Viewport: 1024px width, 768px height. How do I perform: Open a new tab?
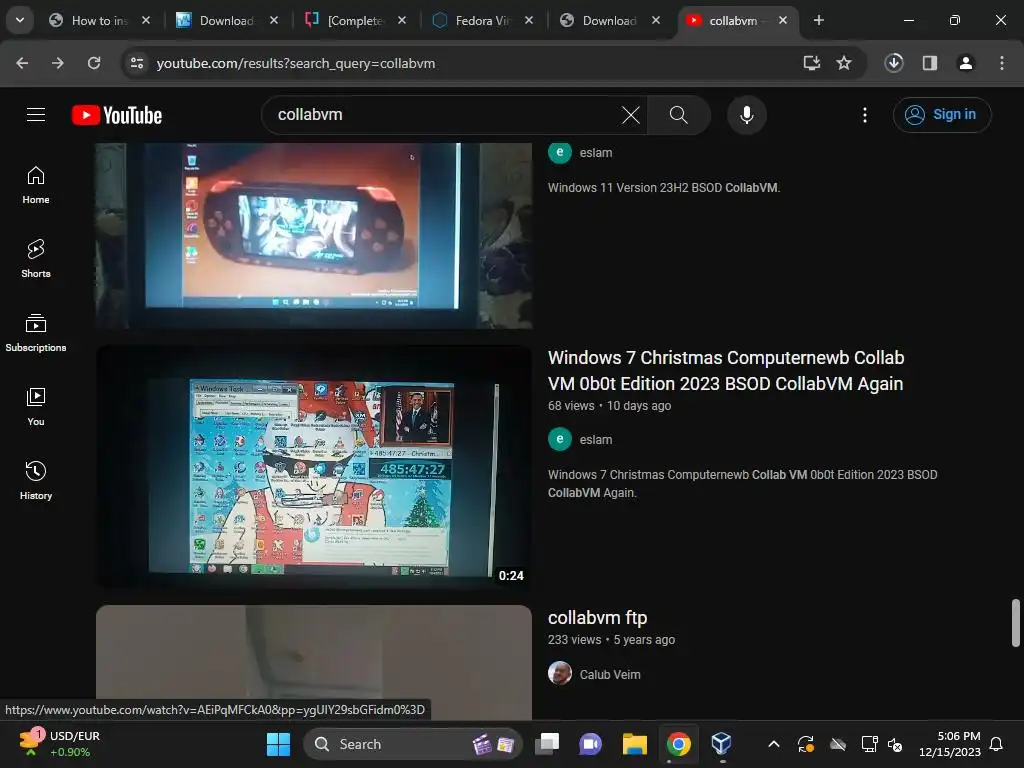[818, 20]
